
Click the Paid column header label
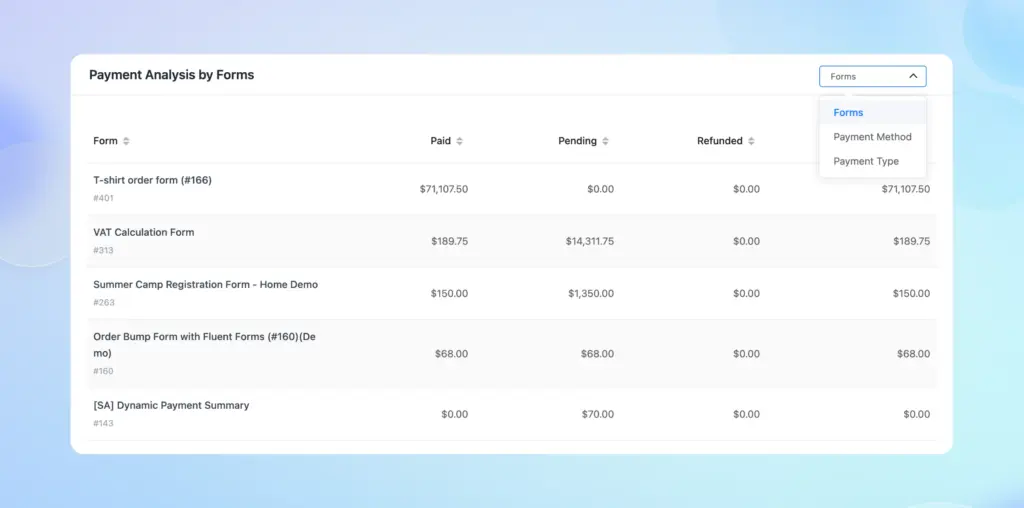(440, 141)
